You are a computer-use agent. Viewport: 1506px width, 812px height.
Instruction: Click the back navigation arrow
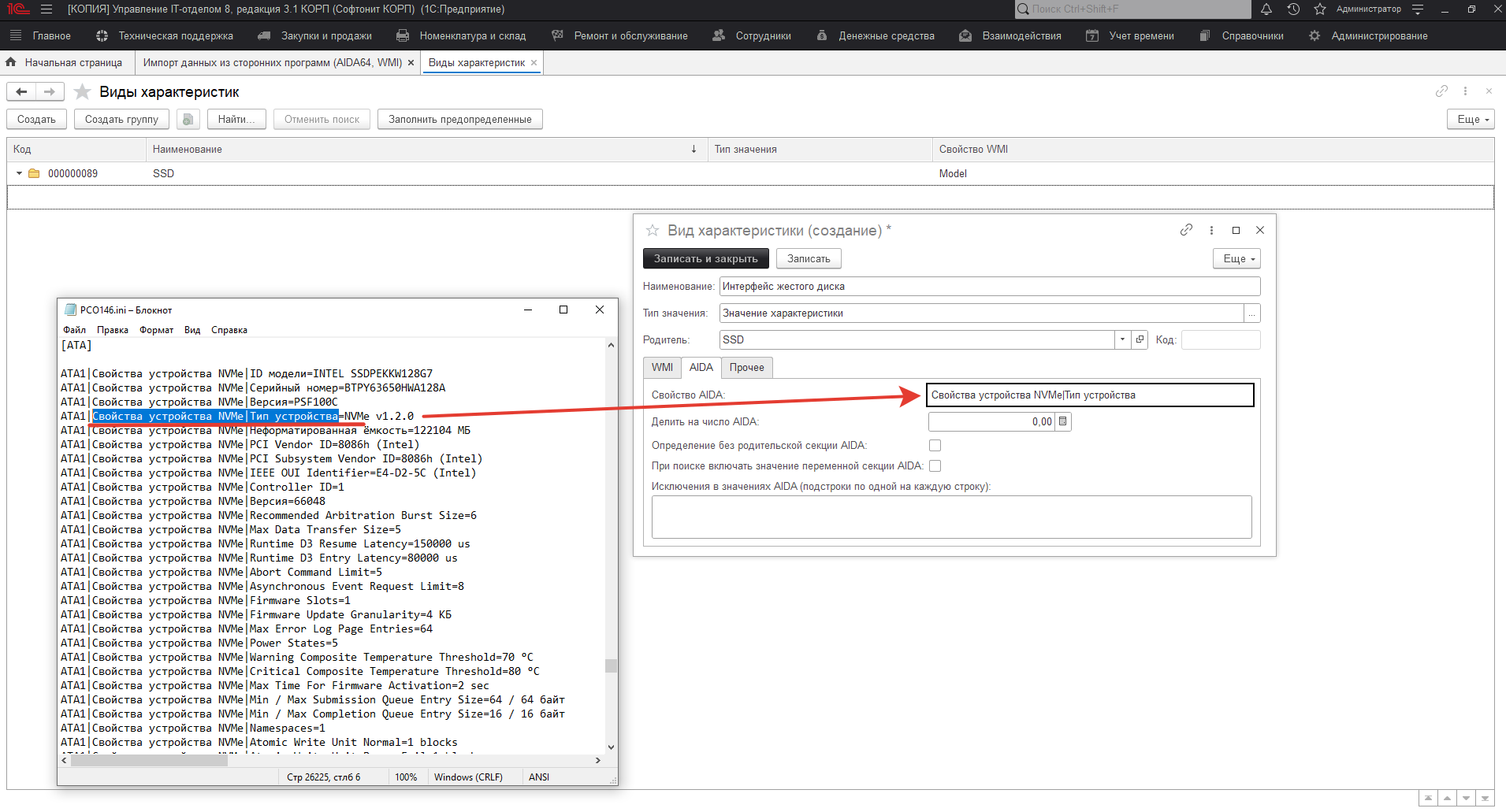tap(21, 92)
